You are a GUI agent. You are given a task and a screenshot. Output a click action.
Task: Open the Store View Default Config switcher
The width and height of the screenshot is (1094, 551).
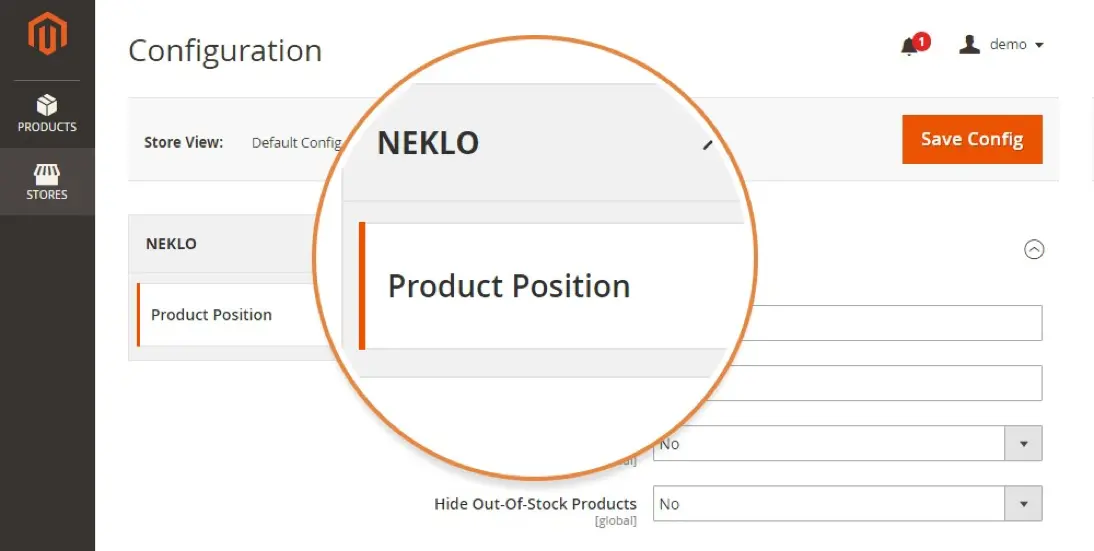tap(297, 142)
